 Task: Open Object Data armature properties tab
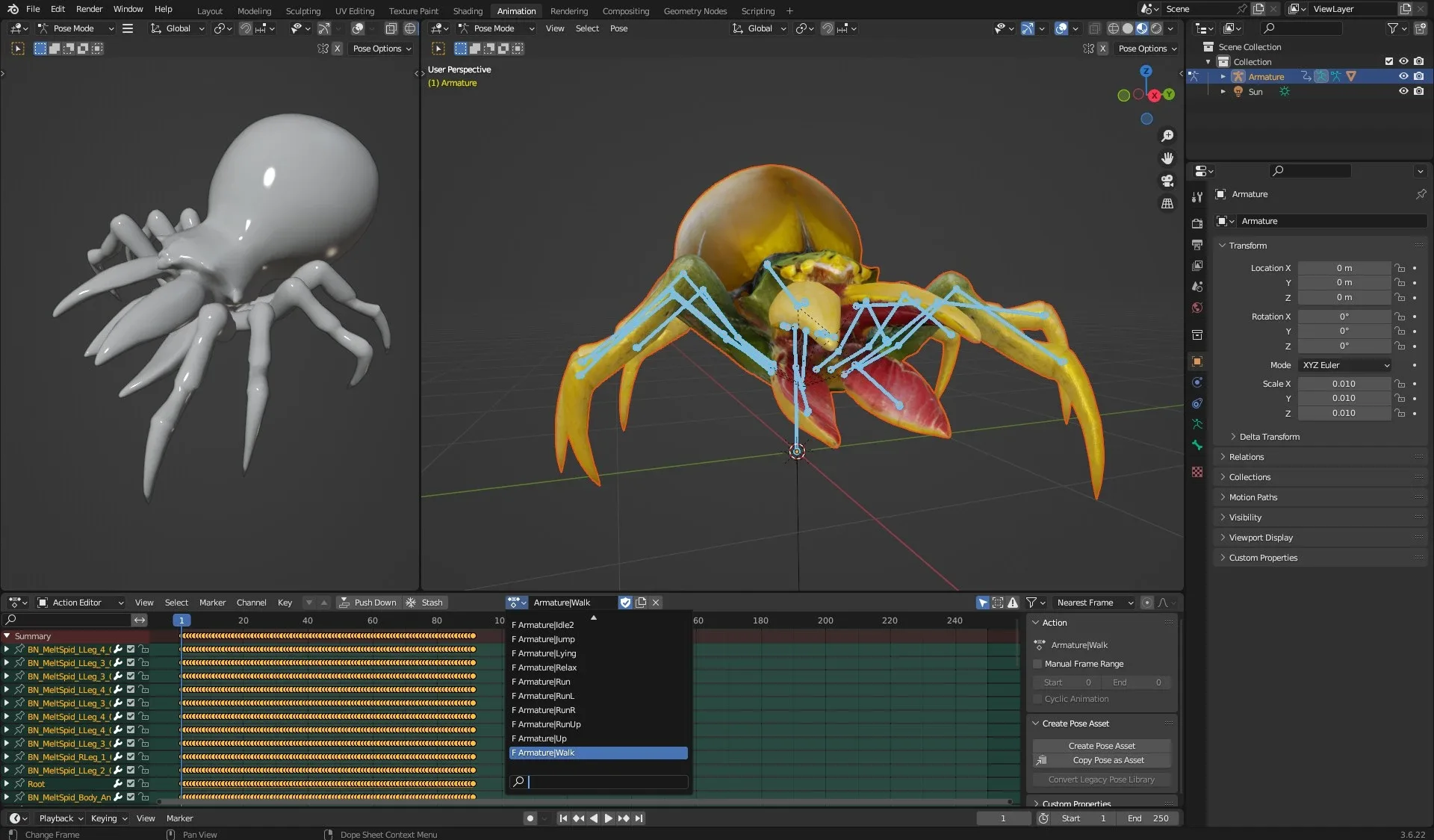[1197, 424]
